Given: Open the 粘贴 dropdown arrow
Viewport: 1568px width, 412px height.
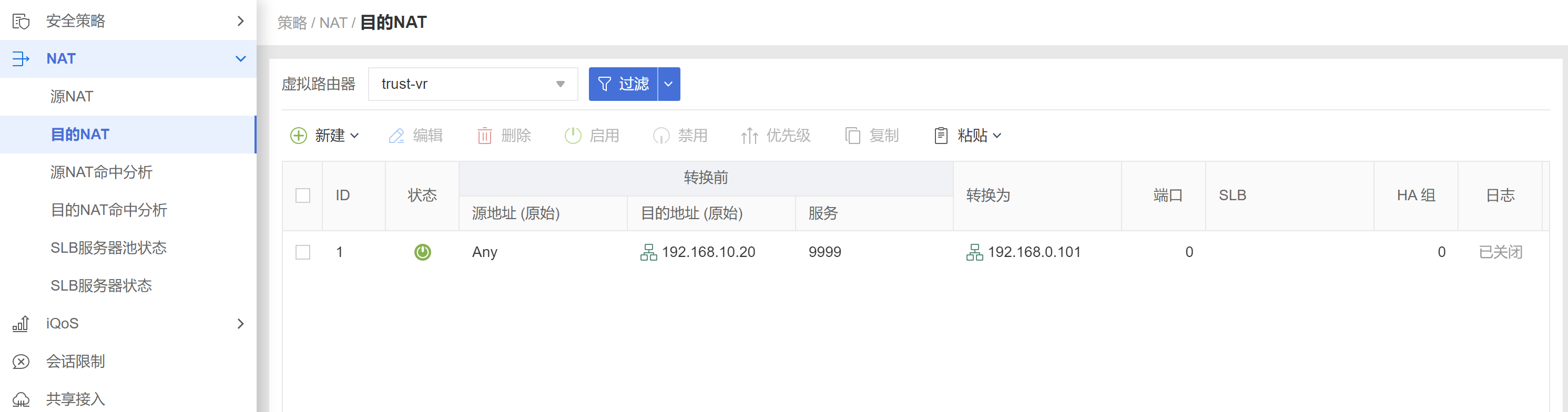Looking at the screenshot, I should click(997, 136).
